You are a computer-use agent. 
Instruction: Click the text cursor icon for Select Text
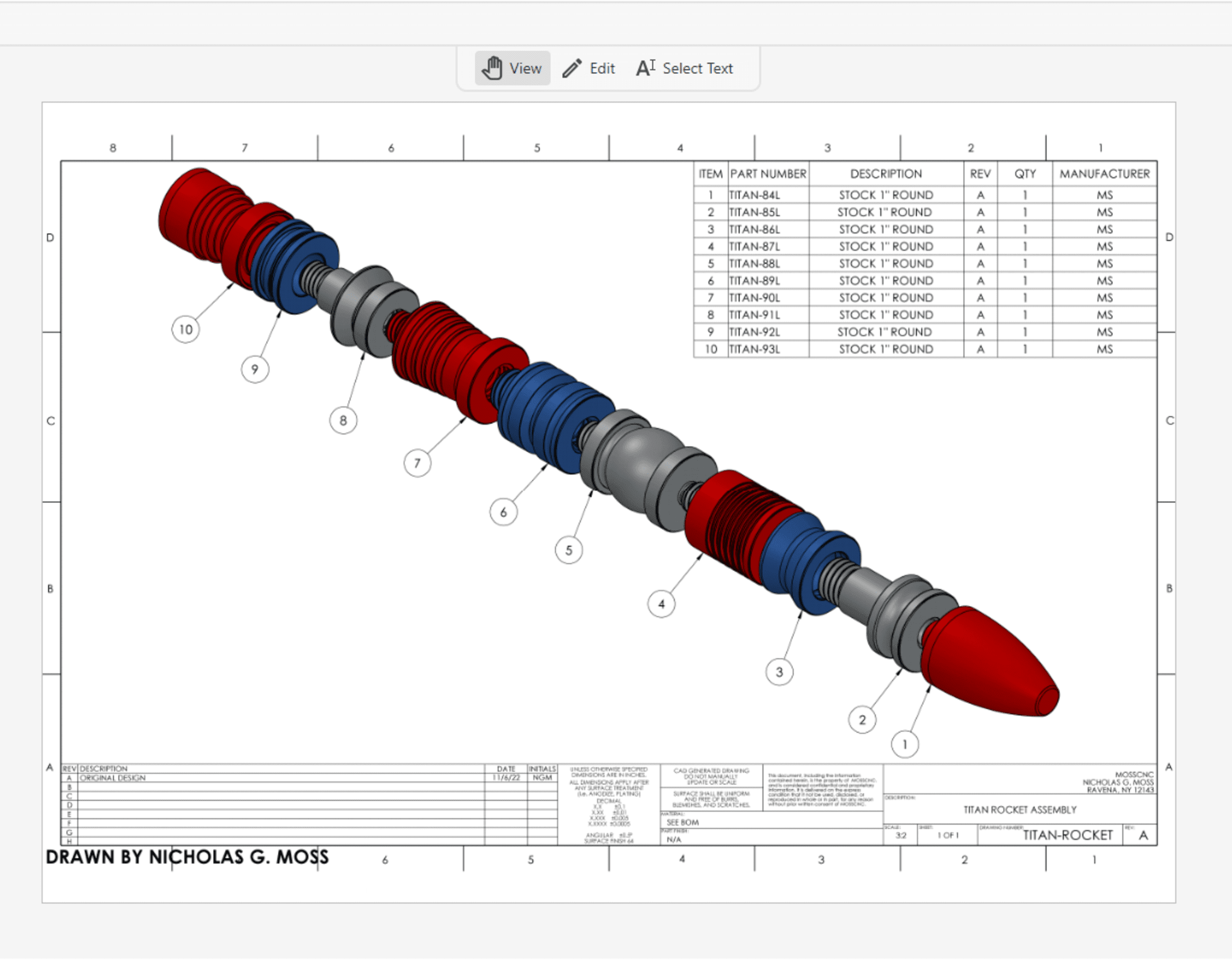(646, 69)
